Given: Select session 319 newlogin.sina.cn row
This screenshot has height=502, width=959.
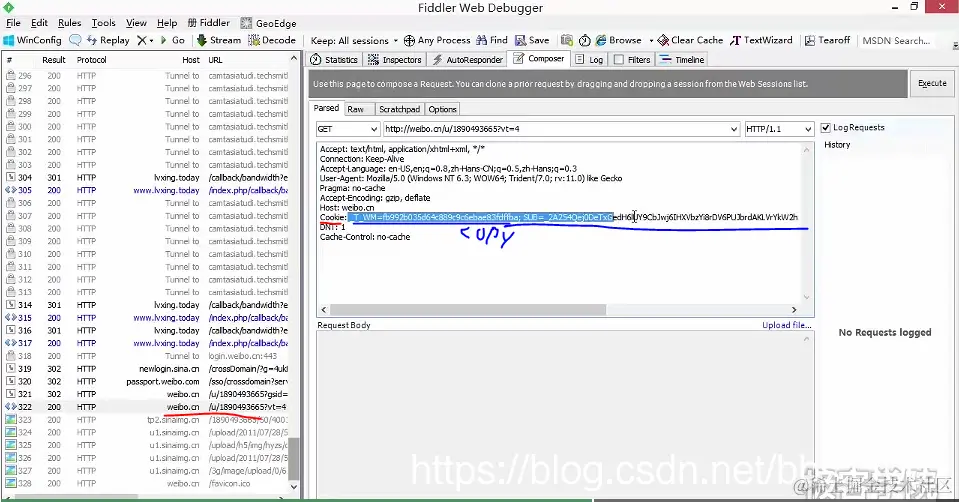Looking at the screenshot, I should pyautogui.click(x=146, y=369).
